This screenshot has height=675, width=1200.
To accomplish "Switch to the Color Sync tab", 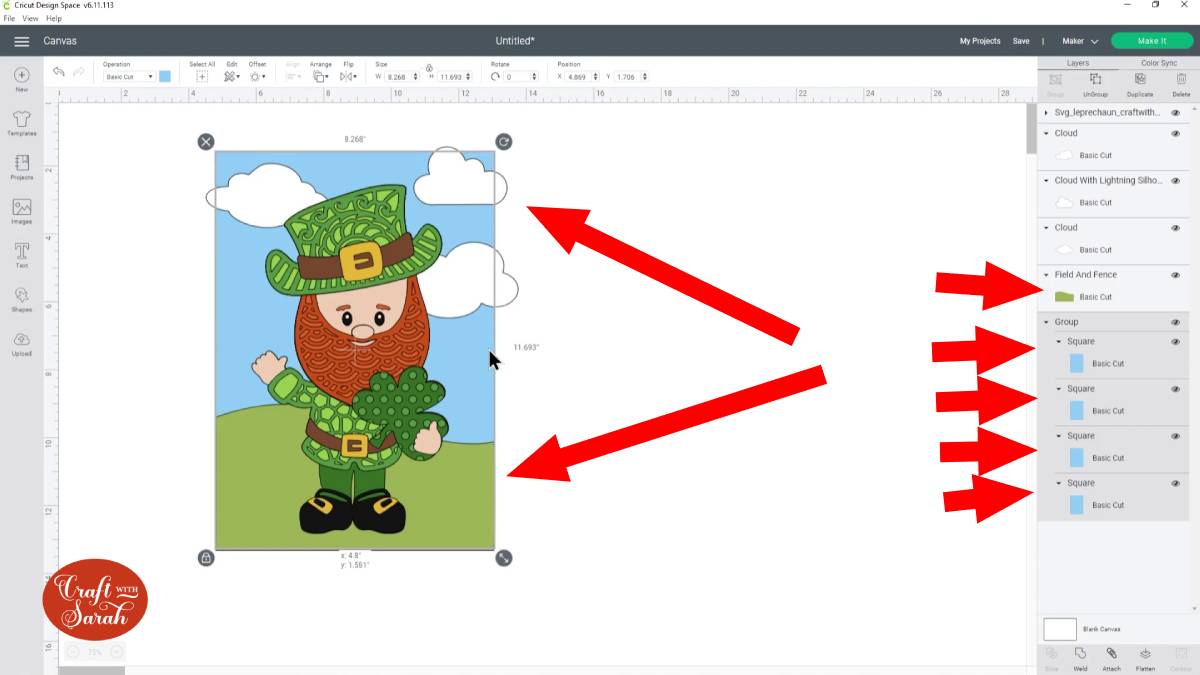I will click(x=1159, y=63).
